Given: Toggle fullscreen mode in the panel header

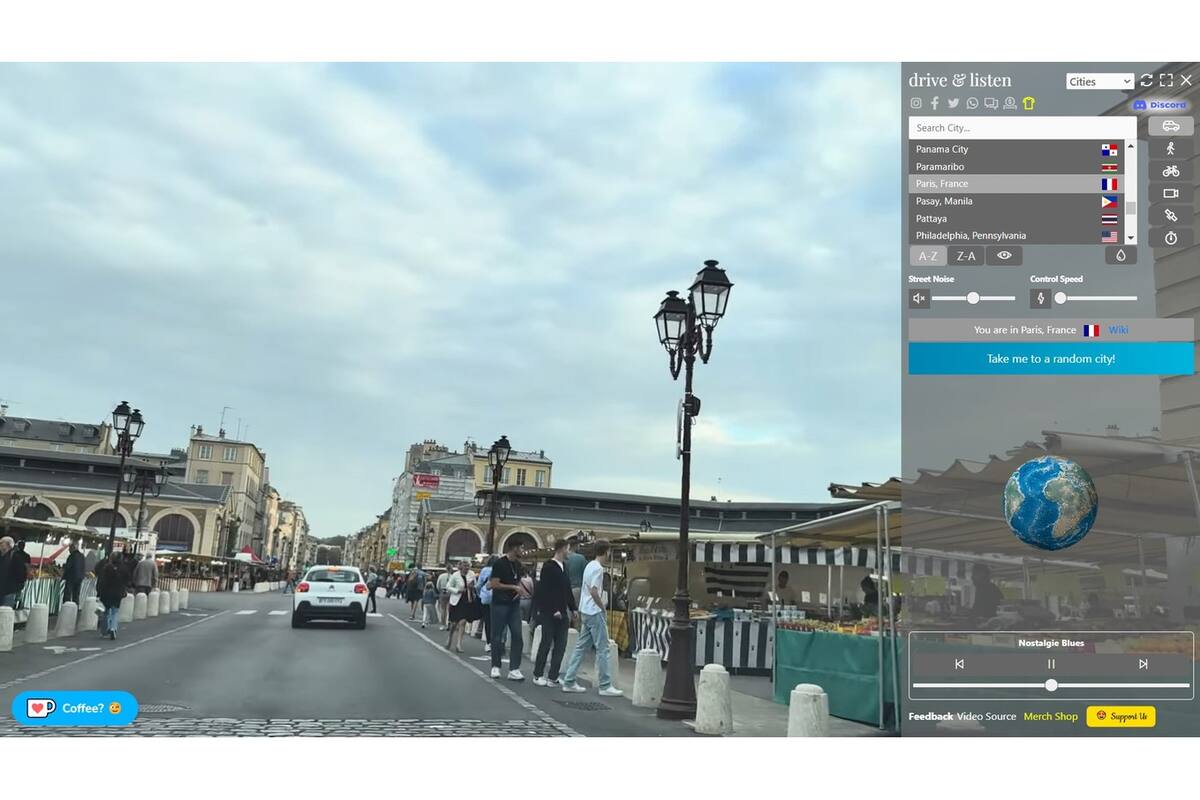Looking at the screenshot, I should [x=1166, y=80].
